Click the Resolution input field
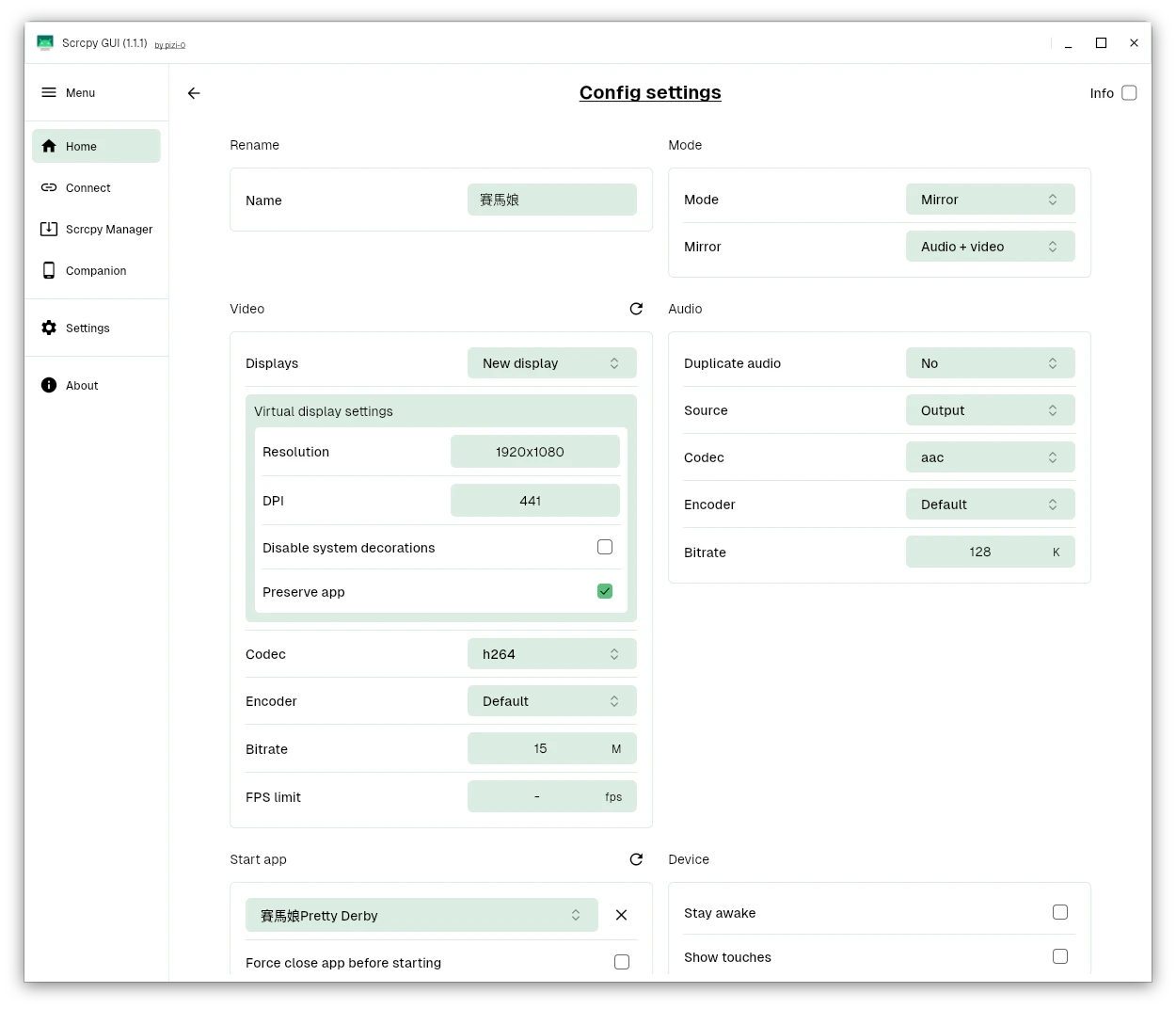 pos(534,452)
